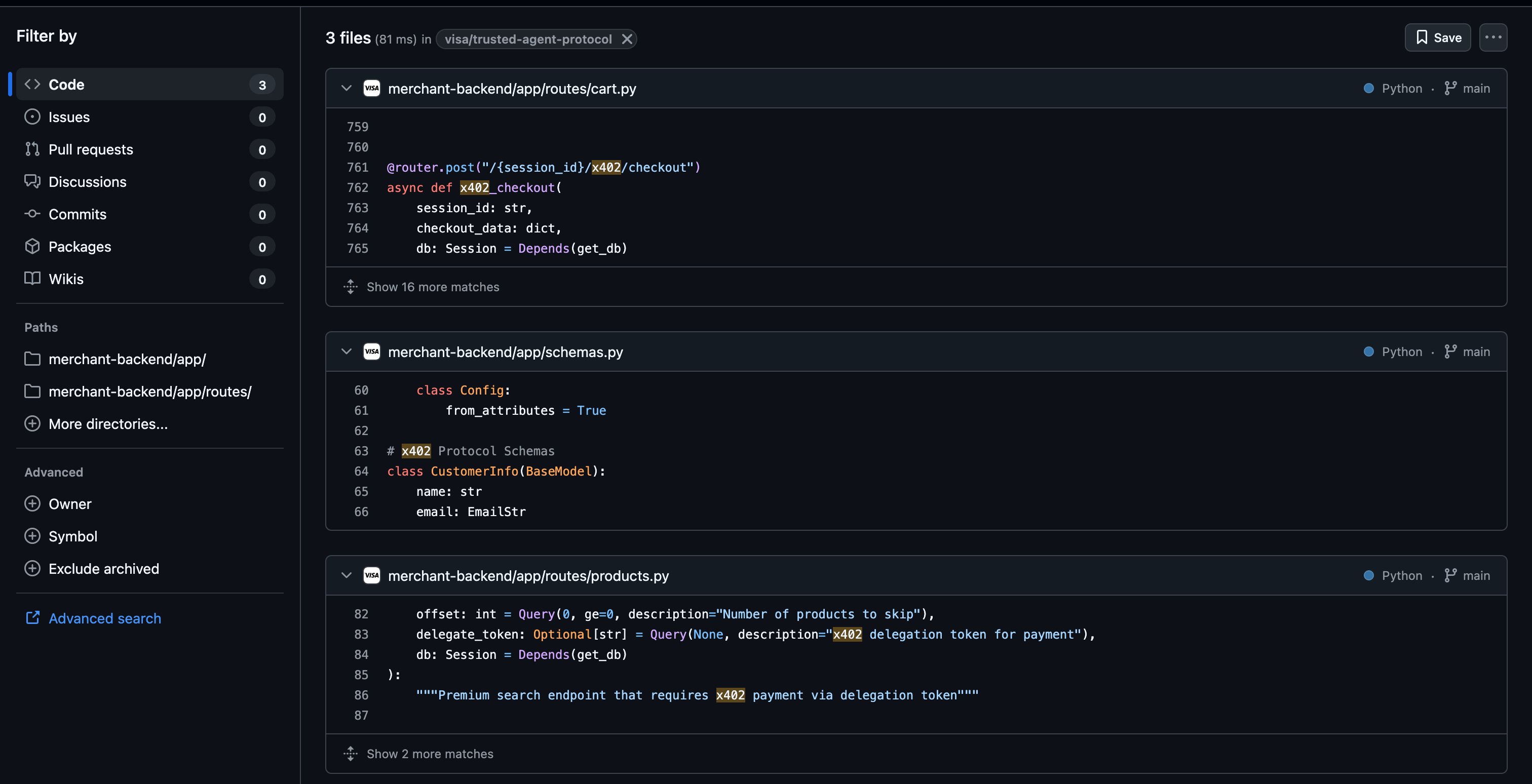This screenshot has width=1532, height=784.
Task: Add a Symbol filter
Action: coord(33,535)
